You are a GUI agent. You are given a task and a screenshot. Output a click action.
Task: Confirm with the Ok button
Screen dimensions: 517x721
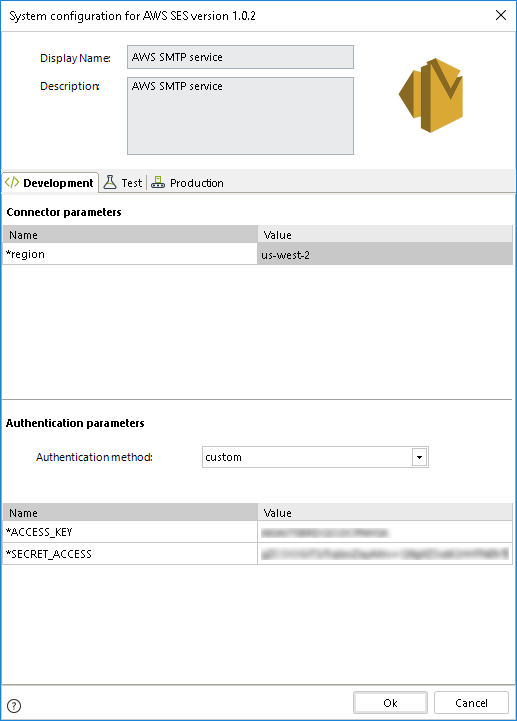pyautogui.click(x=390, y=703)
